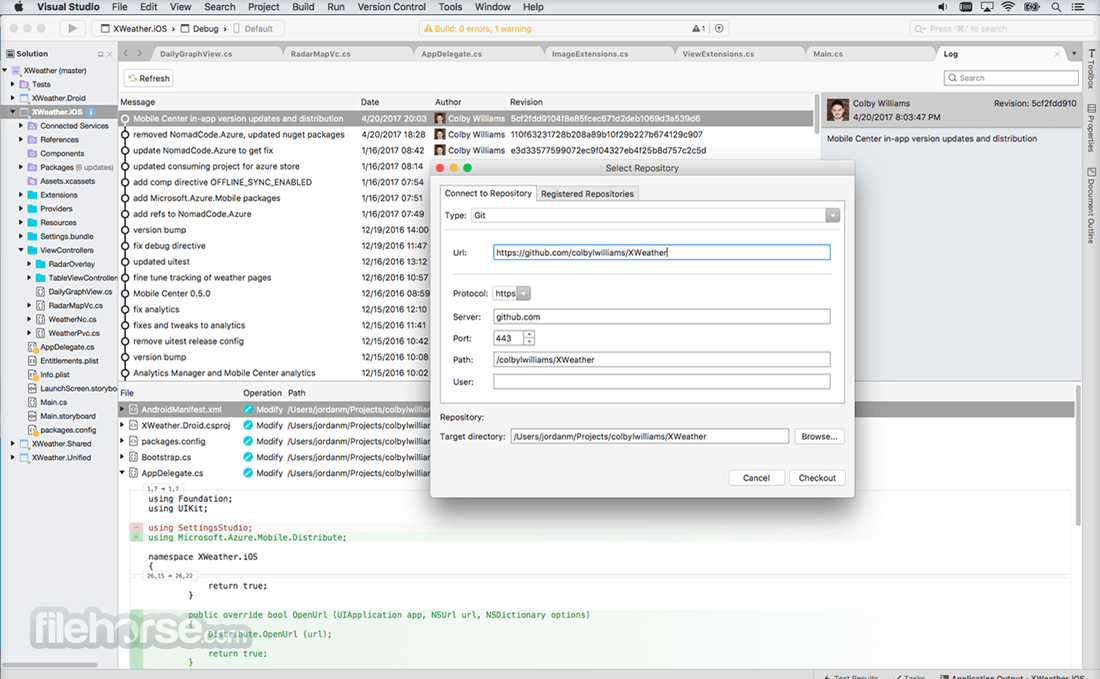Screen dimensions: 1100x679
Task: Navigate back with the left arrow
Action: tap(126, 53)
